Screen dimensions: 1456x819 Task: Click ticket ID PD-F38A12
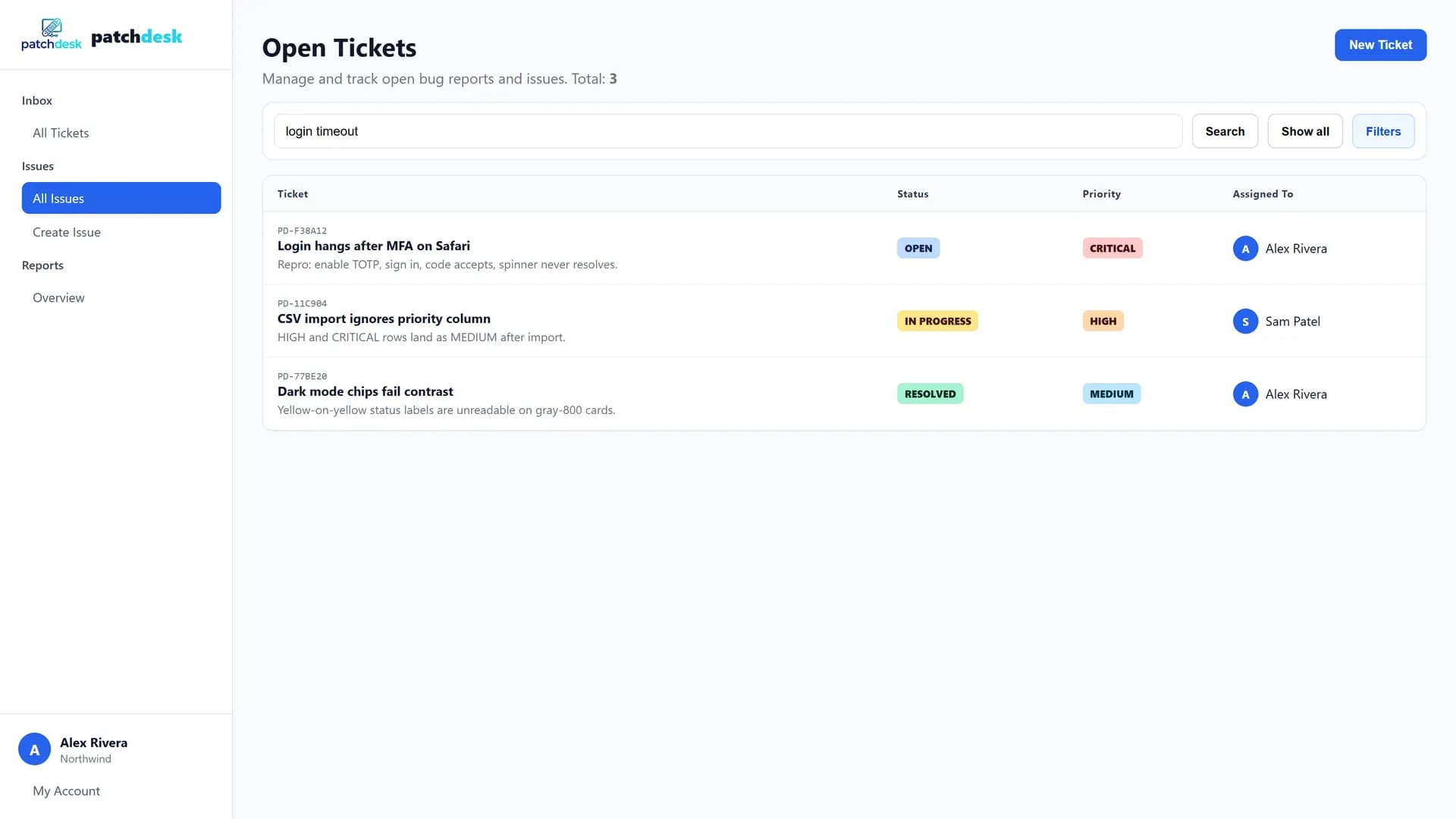click(x=302, y=231)
